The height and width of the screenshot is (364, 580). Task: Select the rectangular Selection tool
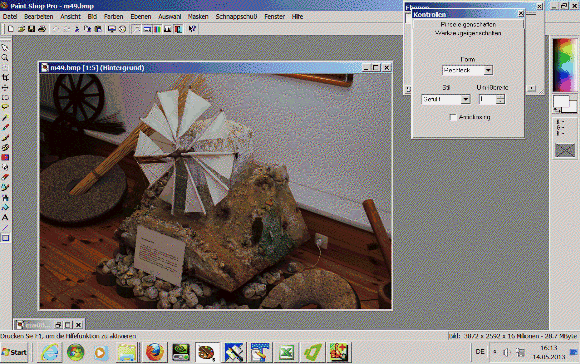coord(5,98)
